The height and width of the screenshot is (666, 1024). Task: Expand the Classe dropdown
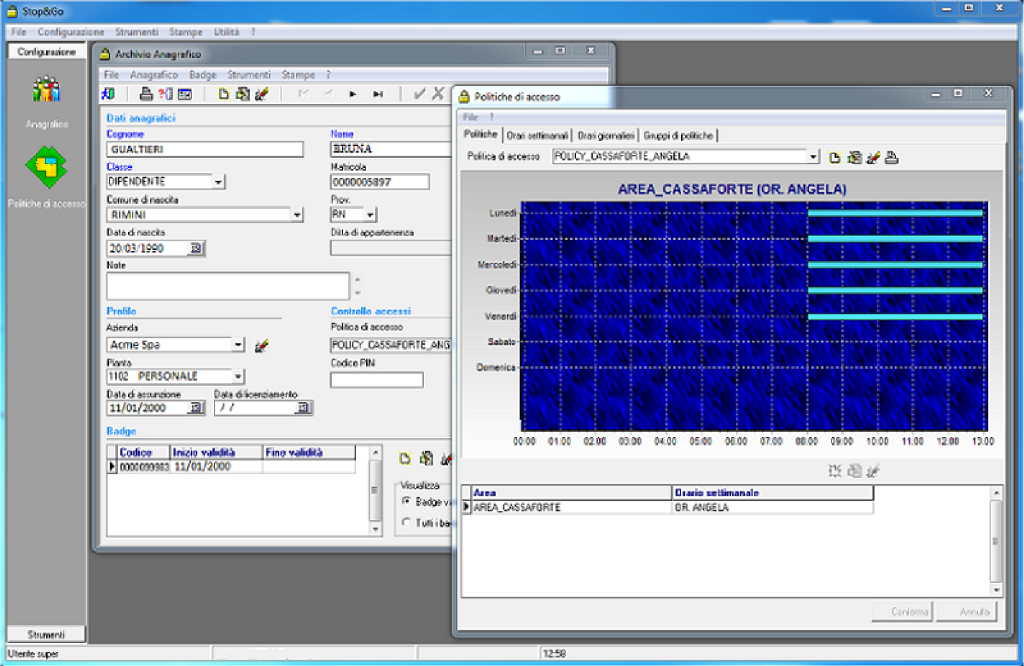218,182
